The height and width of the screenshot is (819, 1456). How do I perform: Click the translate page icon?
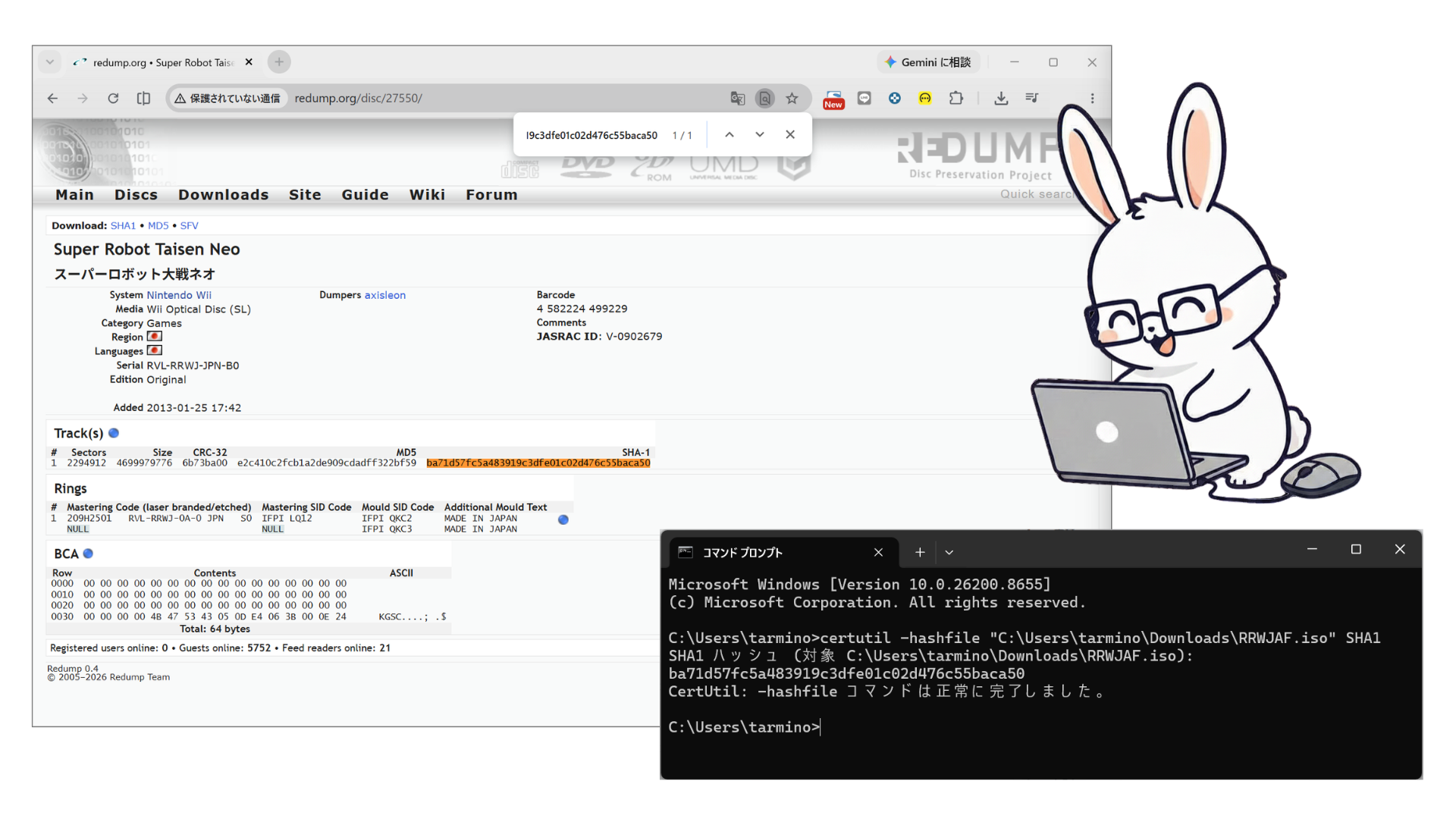pos(737,99)
